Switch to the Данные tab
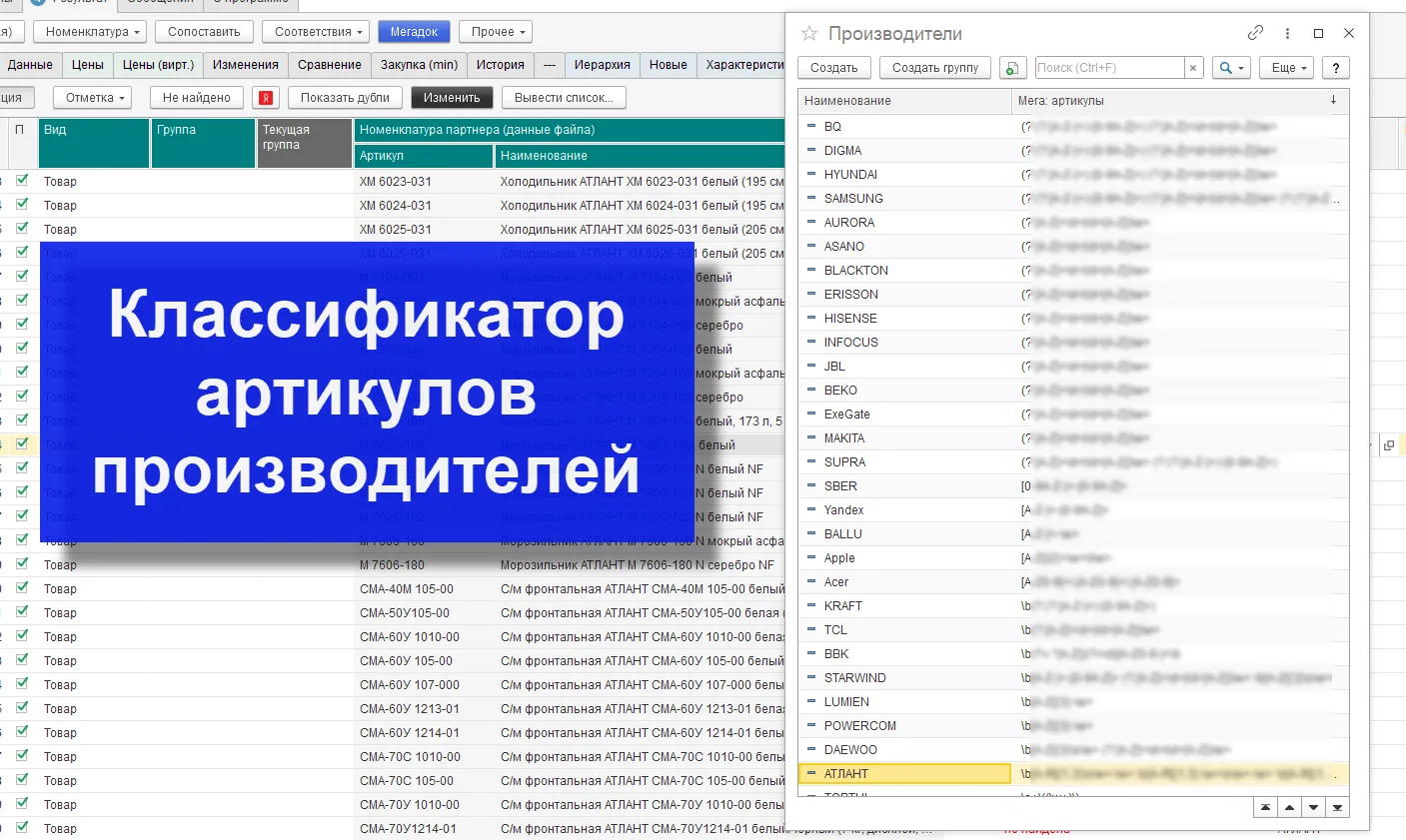The height and width of the screenshot is (840, 1406). (30, 65)
